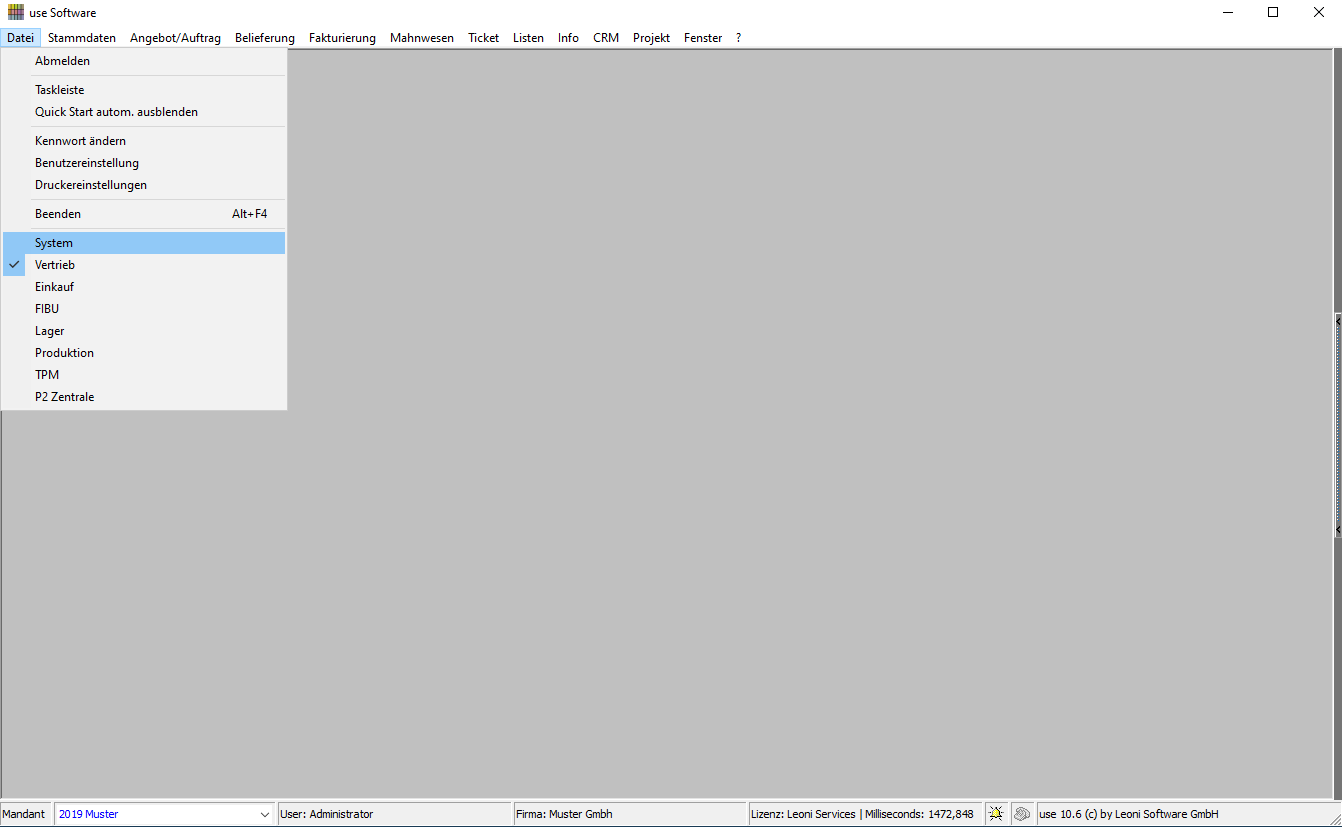Viewport: 1342px width, 827px height.
Task: Open Druckereinstellungen menu entry
Action: pyautogui.click(x=144, y=185)
